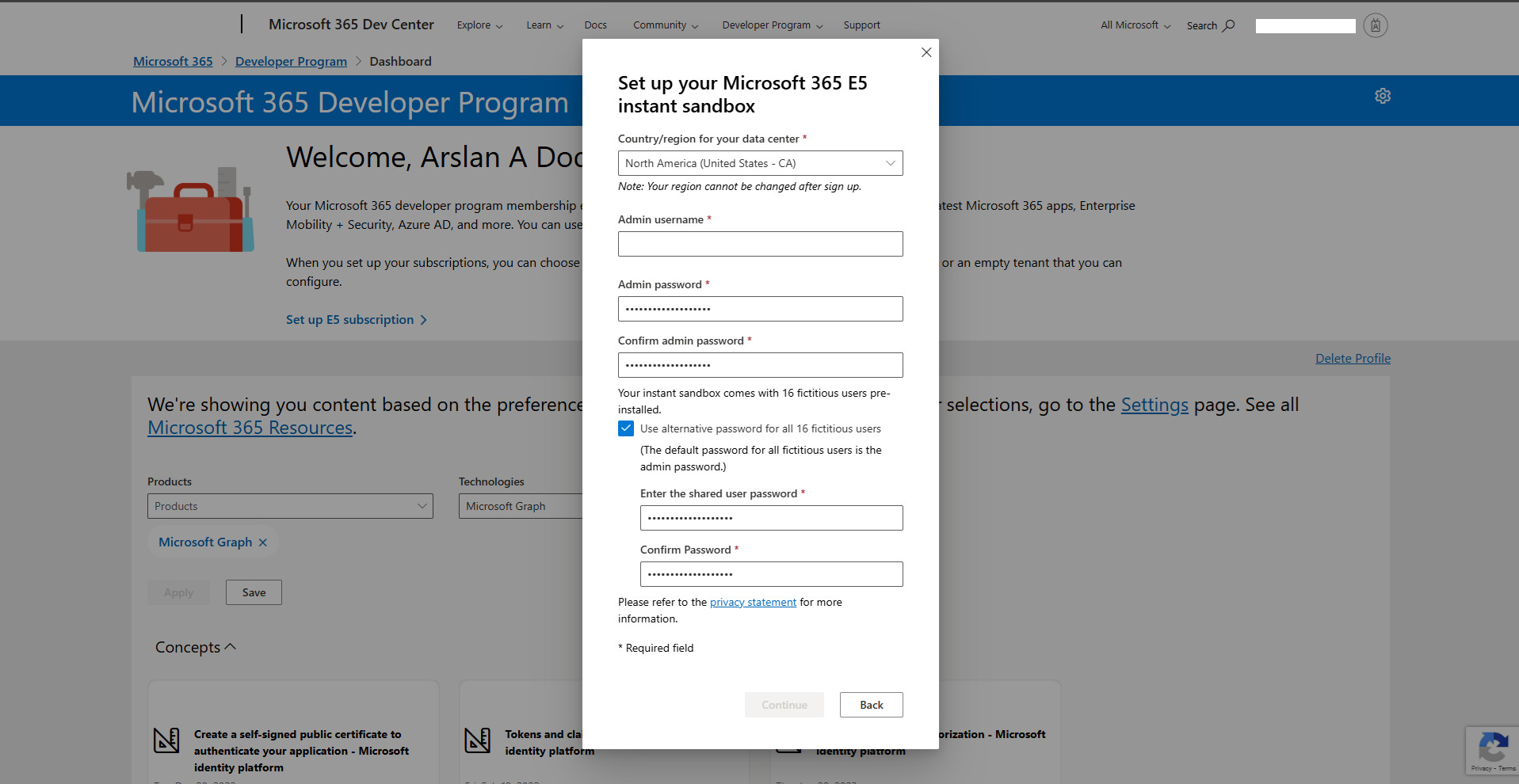Expand the All Microsoft dropdown
The width and height of the screenshot is (1519, 784).
tap(1134, 25)
